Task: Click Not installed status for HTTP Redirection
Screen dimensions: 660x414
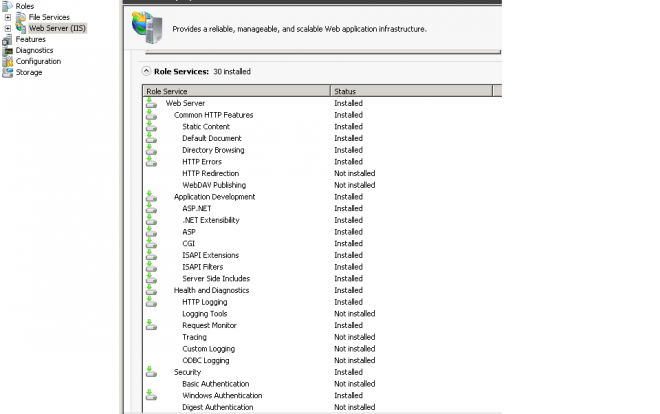Action: pos(354,173)
